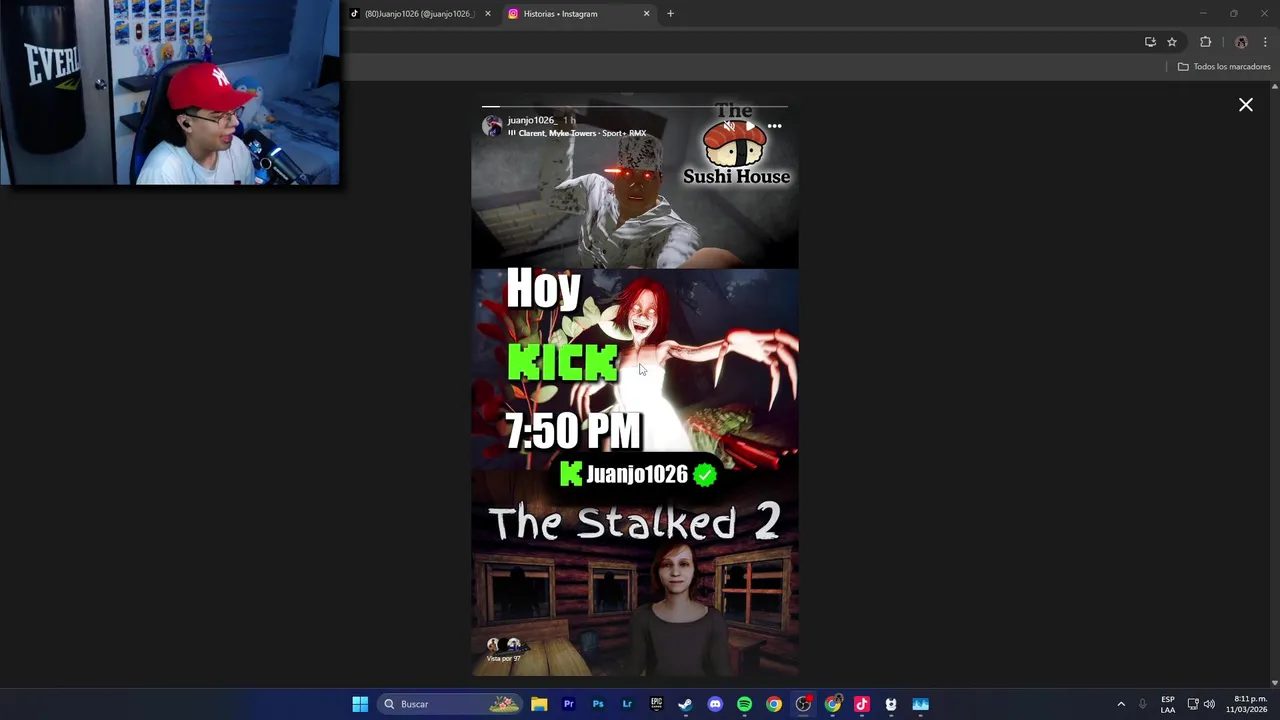Open the TikTok app taskbar icon
This screenshot has height=720, width=1280.
[x=862, y=704]
